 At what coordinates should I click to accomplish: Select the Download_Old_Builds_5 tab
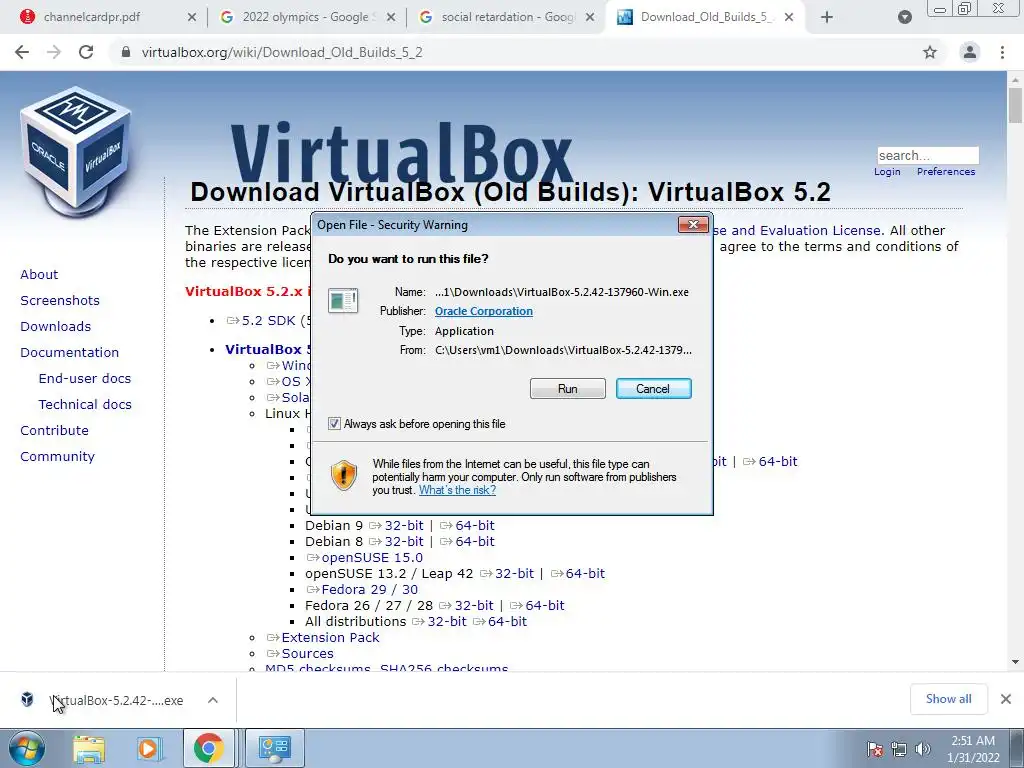click(704, 17)
